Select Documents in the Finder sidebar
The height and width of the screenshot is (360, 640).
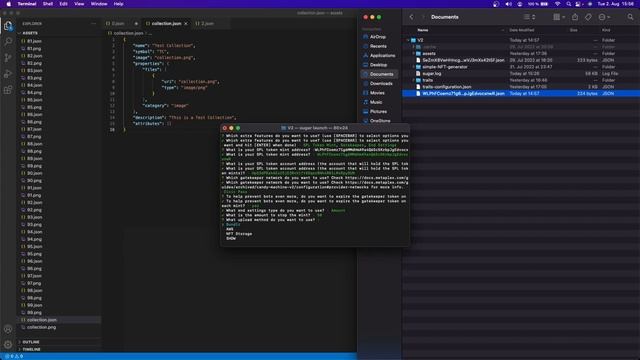tap(379, 74)
